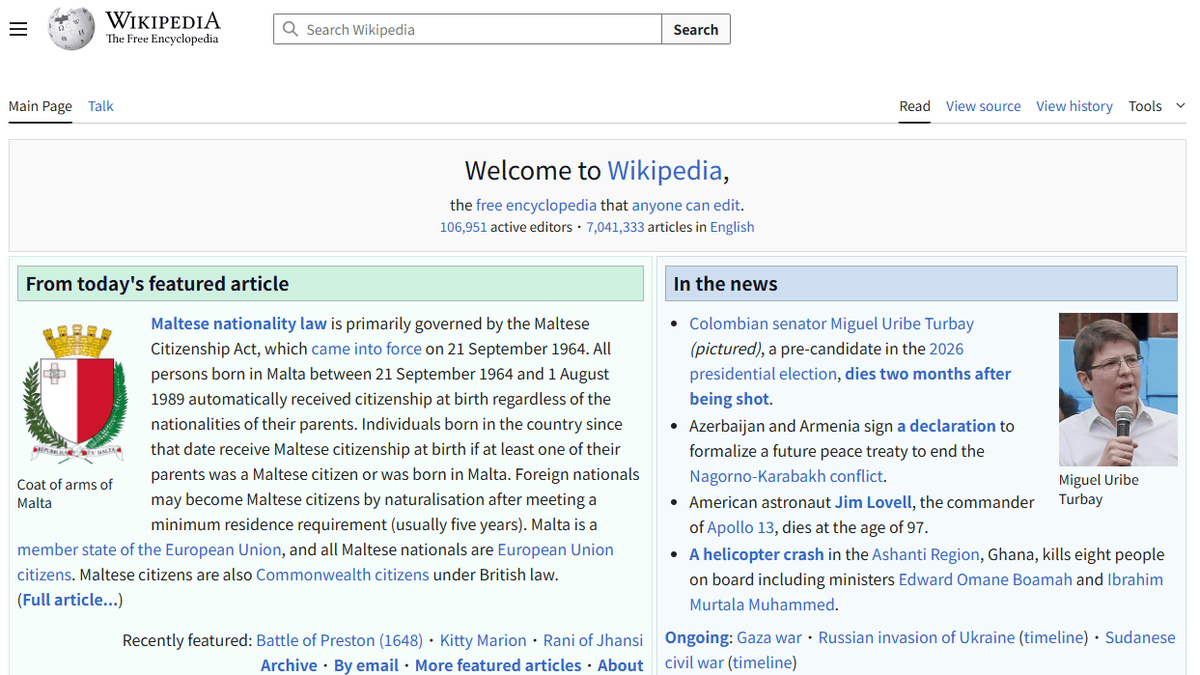Image resolution: width=1200 pixels, height=675 pixels.
Task: Open the Rani of Jhansi link
Action: pyautogui.click(x=593, y=640)
